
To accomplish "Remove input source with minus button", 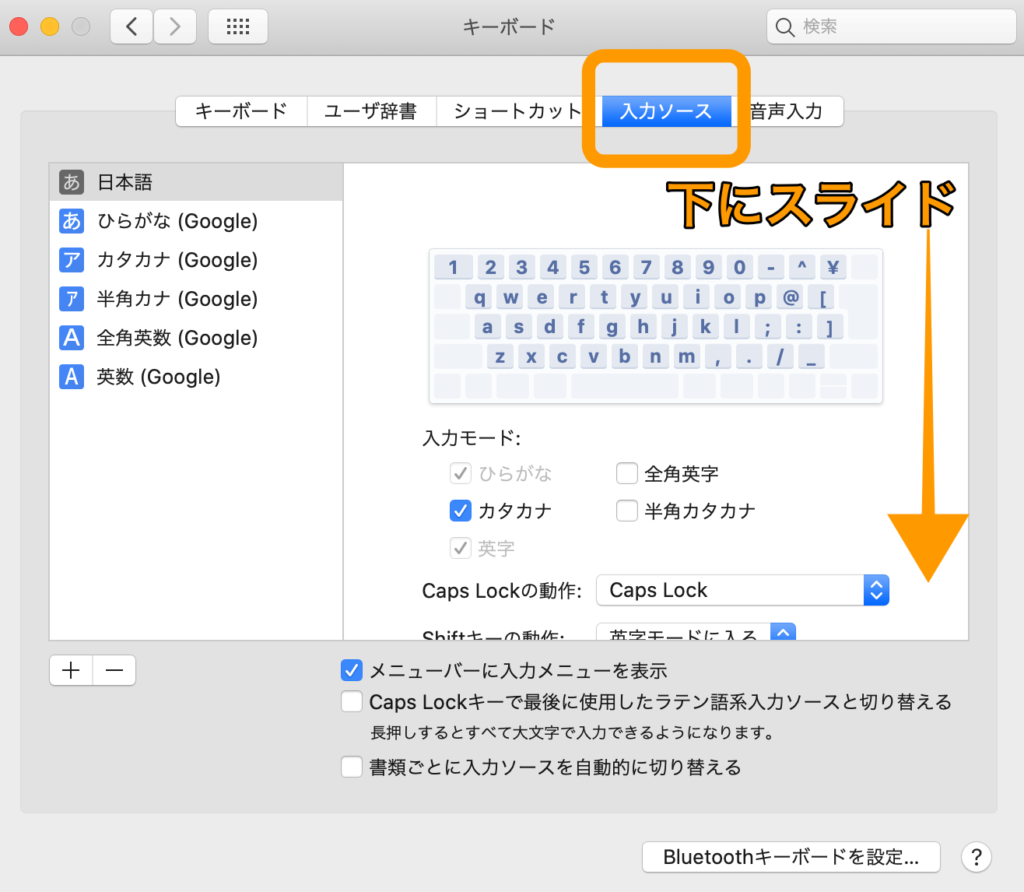I will 114,671.
